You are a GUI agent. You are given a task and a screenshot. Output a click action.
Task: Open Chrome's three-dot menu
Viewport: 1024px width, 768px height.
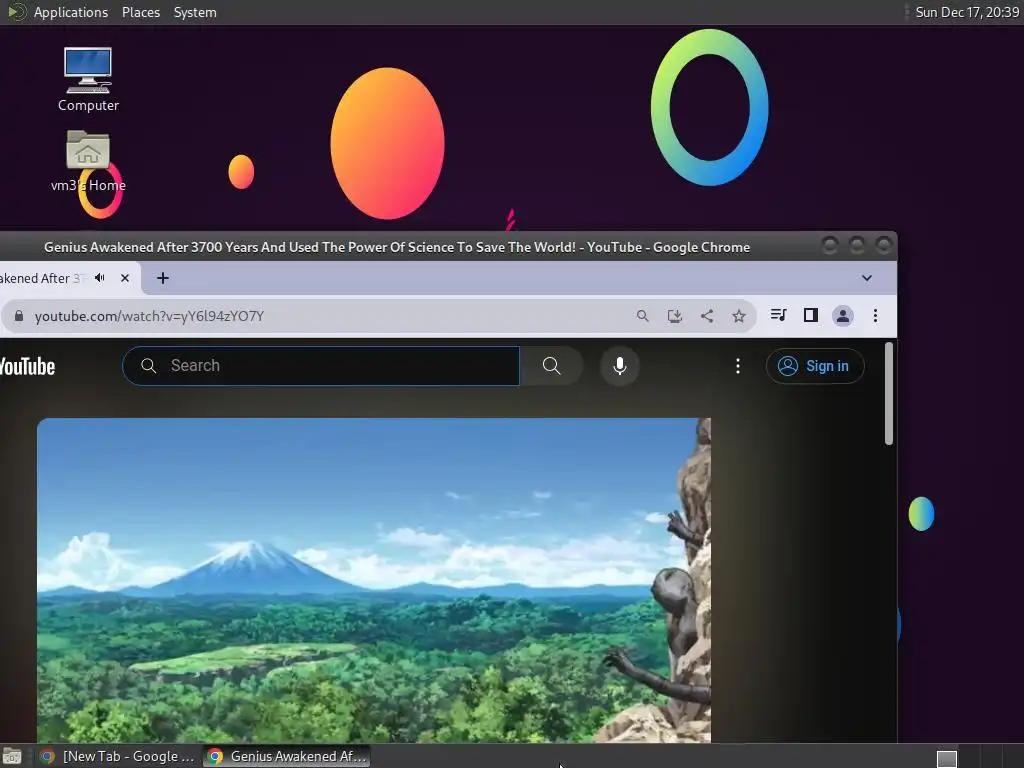[875, 316]
